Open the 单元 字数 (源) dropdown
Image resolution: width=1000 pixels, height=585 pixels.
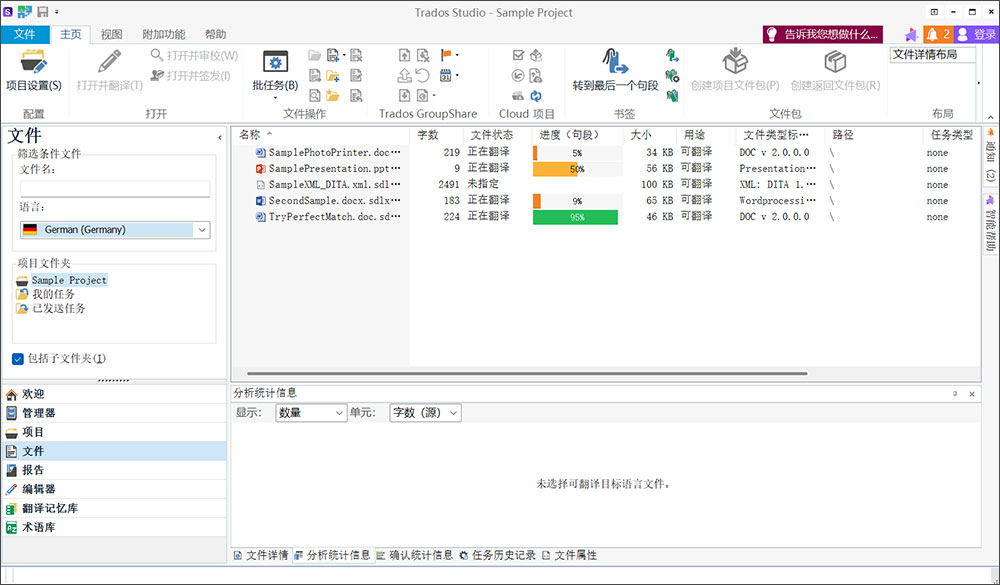click(425, 413)
